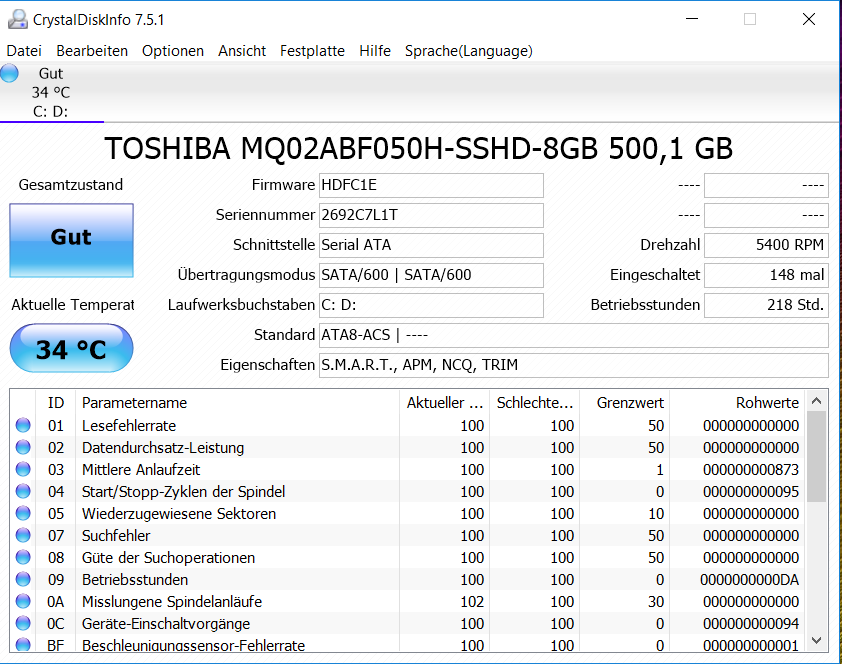The image size is (842, 664).
Task: Click the status orb for Datendurchsatz-Leistung row
Action: coord(23,447)
